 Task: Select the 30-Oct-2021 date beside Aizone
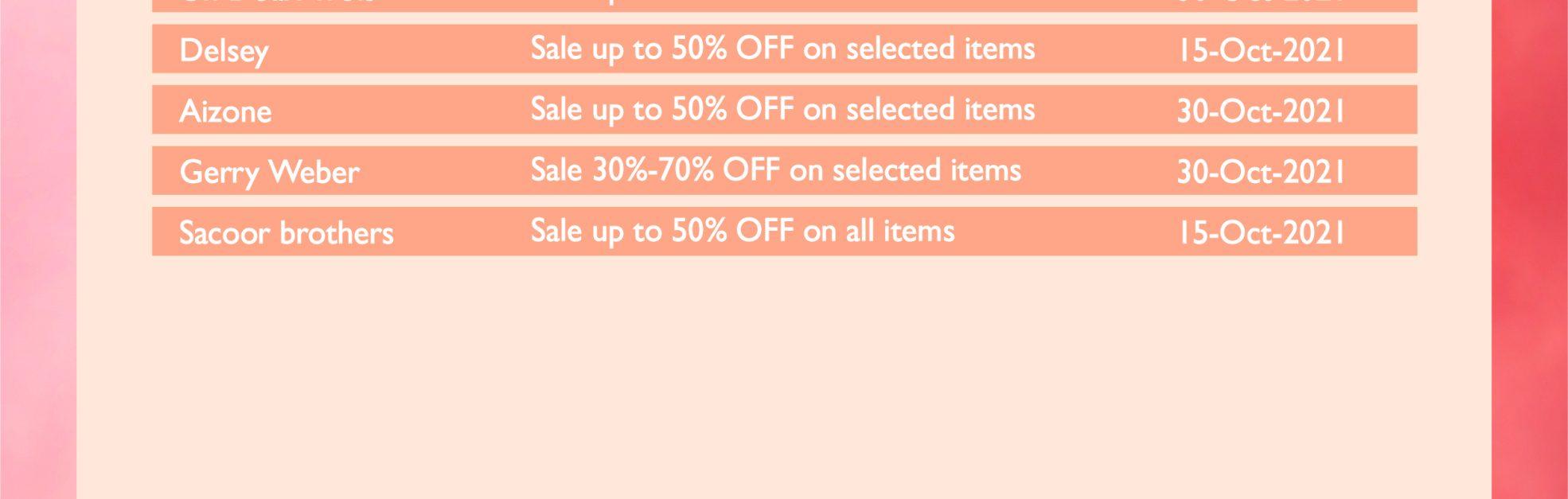(x=1261, y=111)
